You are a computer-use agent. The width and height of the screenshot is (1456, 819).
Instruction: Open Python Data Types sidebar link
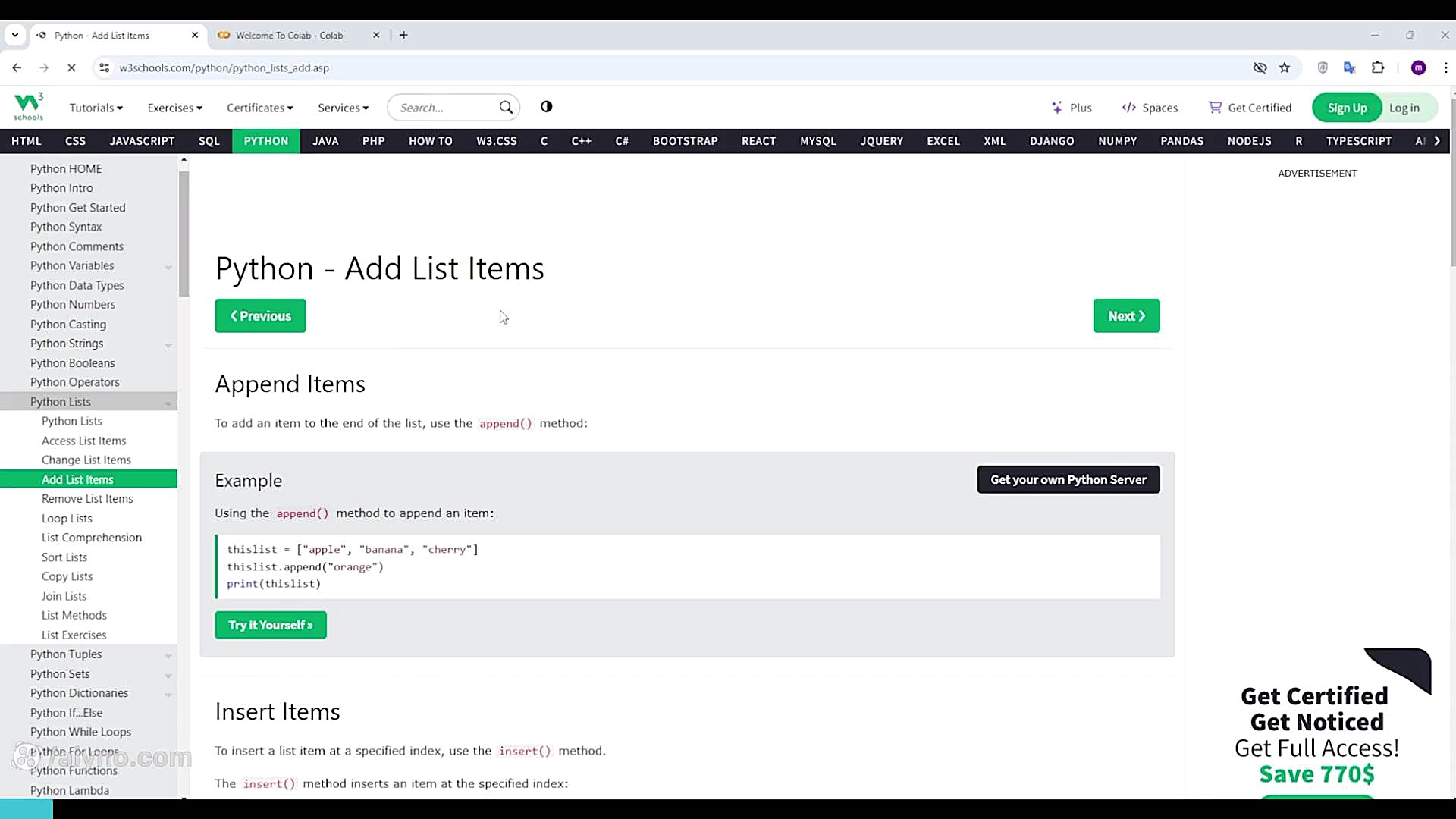[x=77, y=285]
